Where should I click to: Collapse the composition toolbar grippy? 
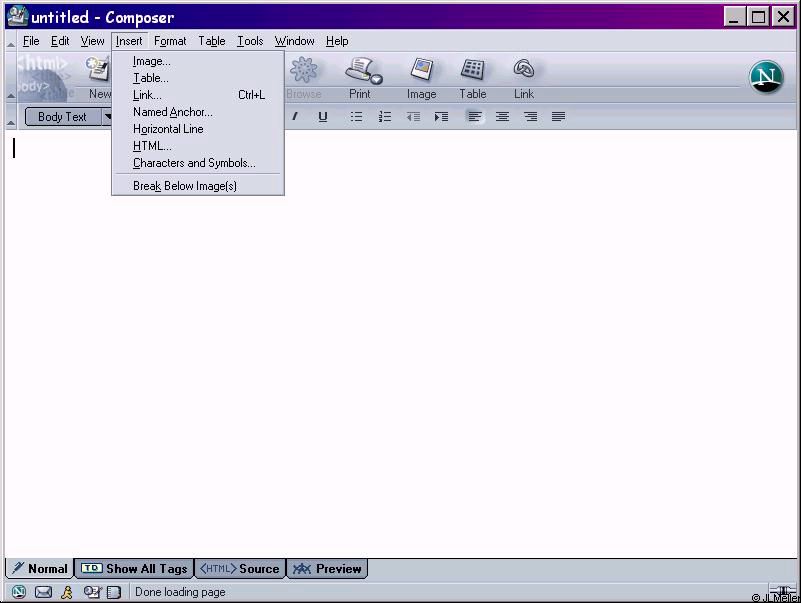coord(11,77)
